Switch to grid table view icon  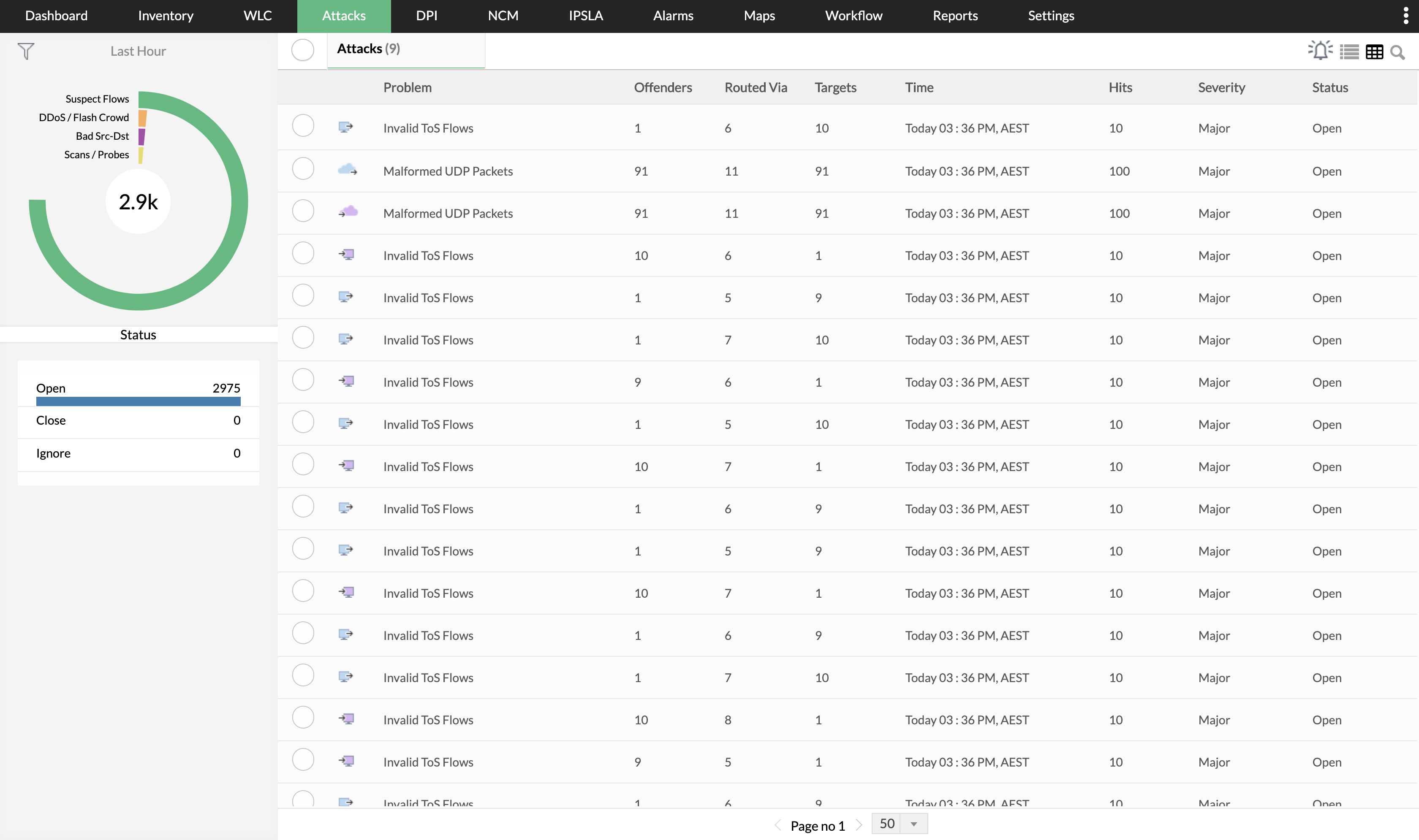coord(1374,52)
